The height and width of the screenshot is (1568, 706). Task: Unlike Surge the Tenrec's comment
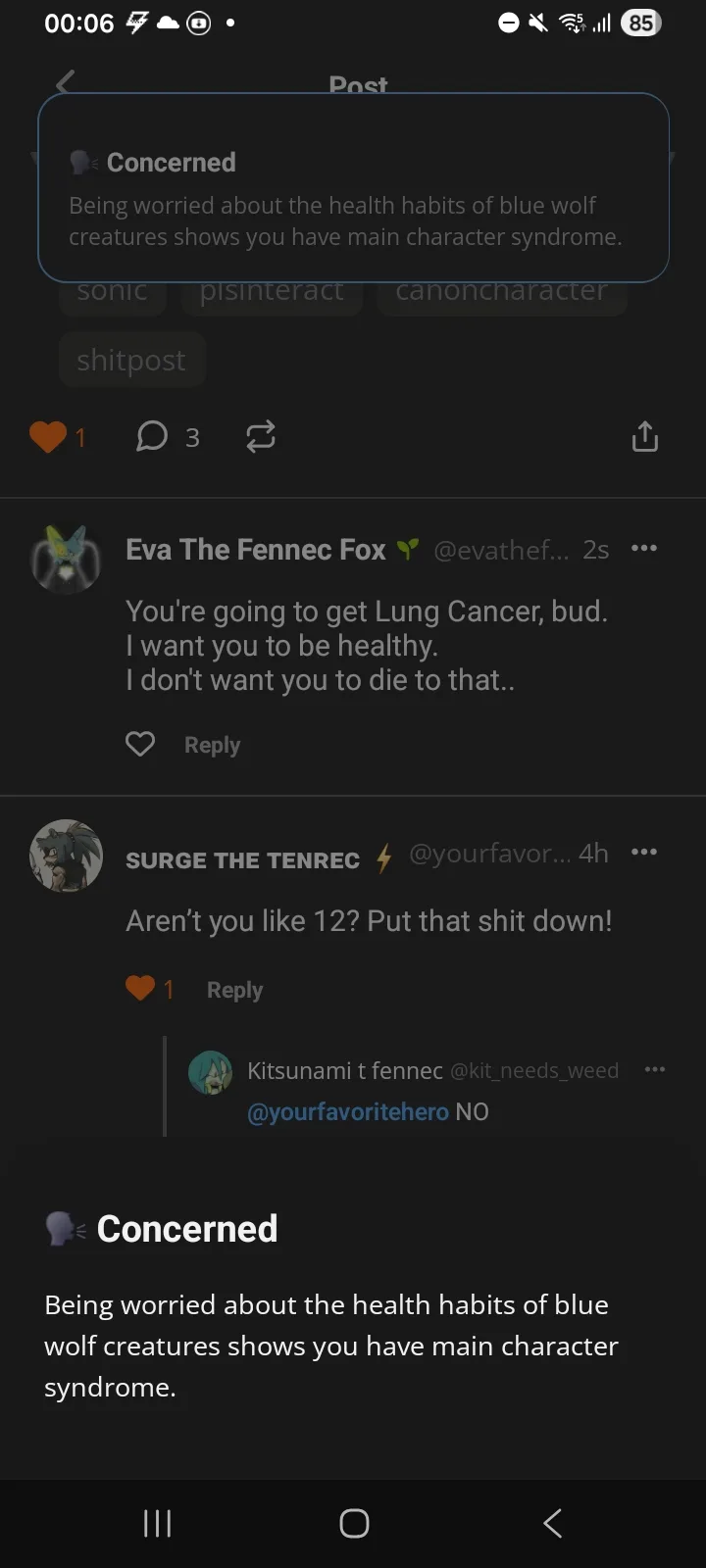140,989
